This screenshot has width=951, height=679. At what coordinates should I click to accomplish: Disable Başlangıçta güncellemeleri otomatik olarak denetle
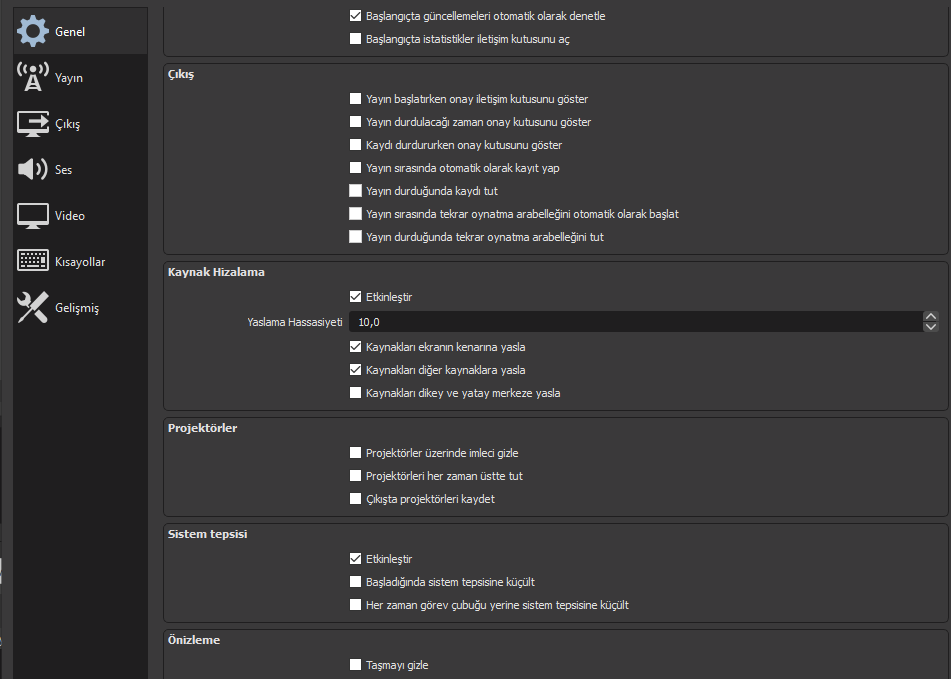point(355,16)
